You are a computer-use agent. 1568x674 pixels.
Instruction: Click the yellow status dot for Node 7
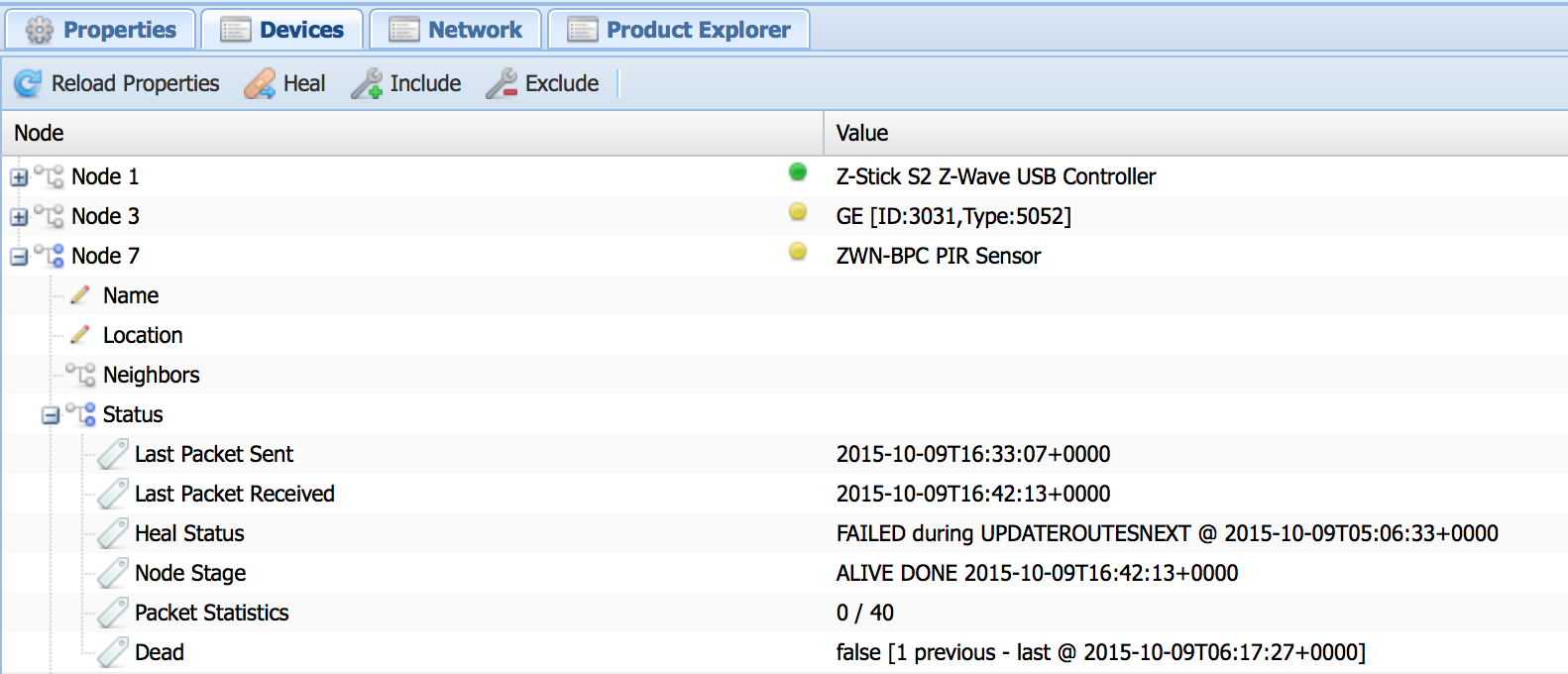coord(797,252)
